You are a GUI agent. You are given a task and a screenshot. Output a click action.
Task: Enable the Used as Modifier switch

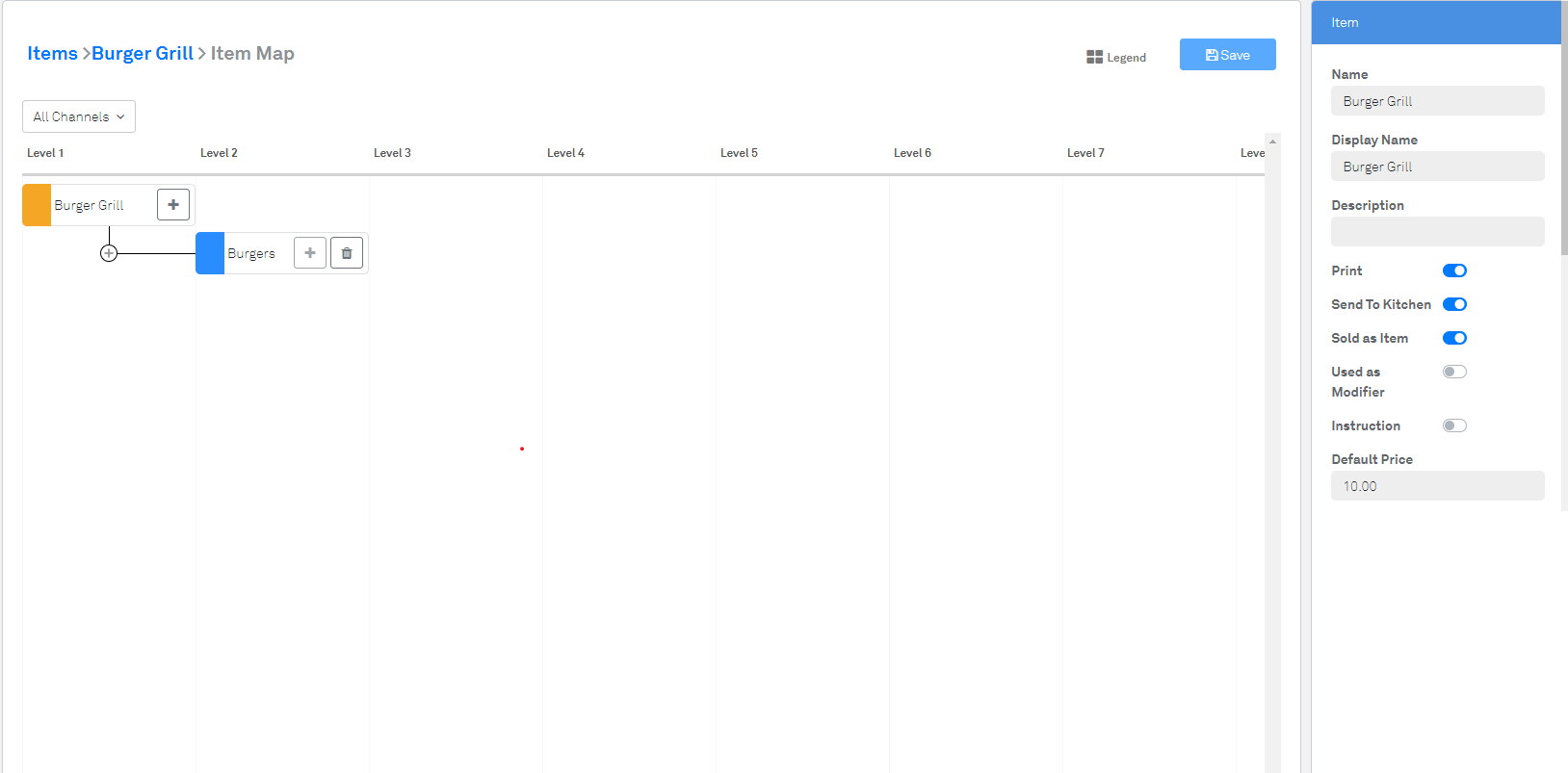pos(1454,372)
